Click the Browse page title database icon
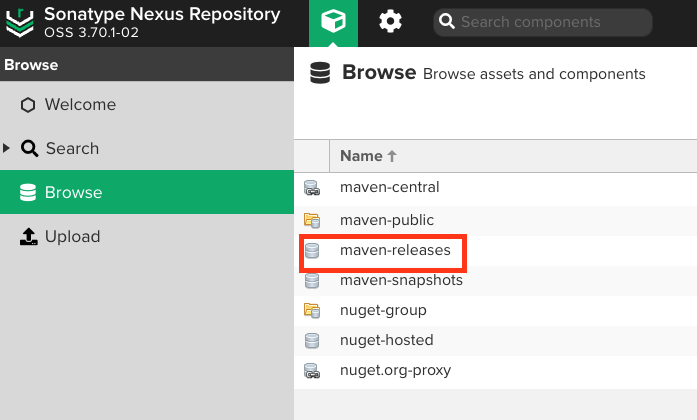The width and height of the screenshot is (697, 420). (320, 73)
